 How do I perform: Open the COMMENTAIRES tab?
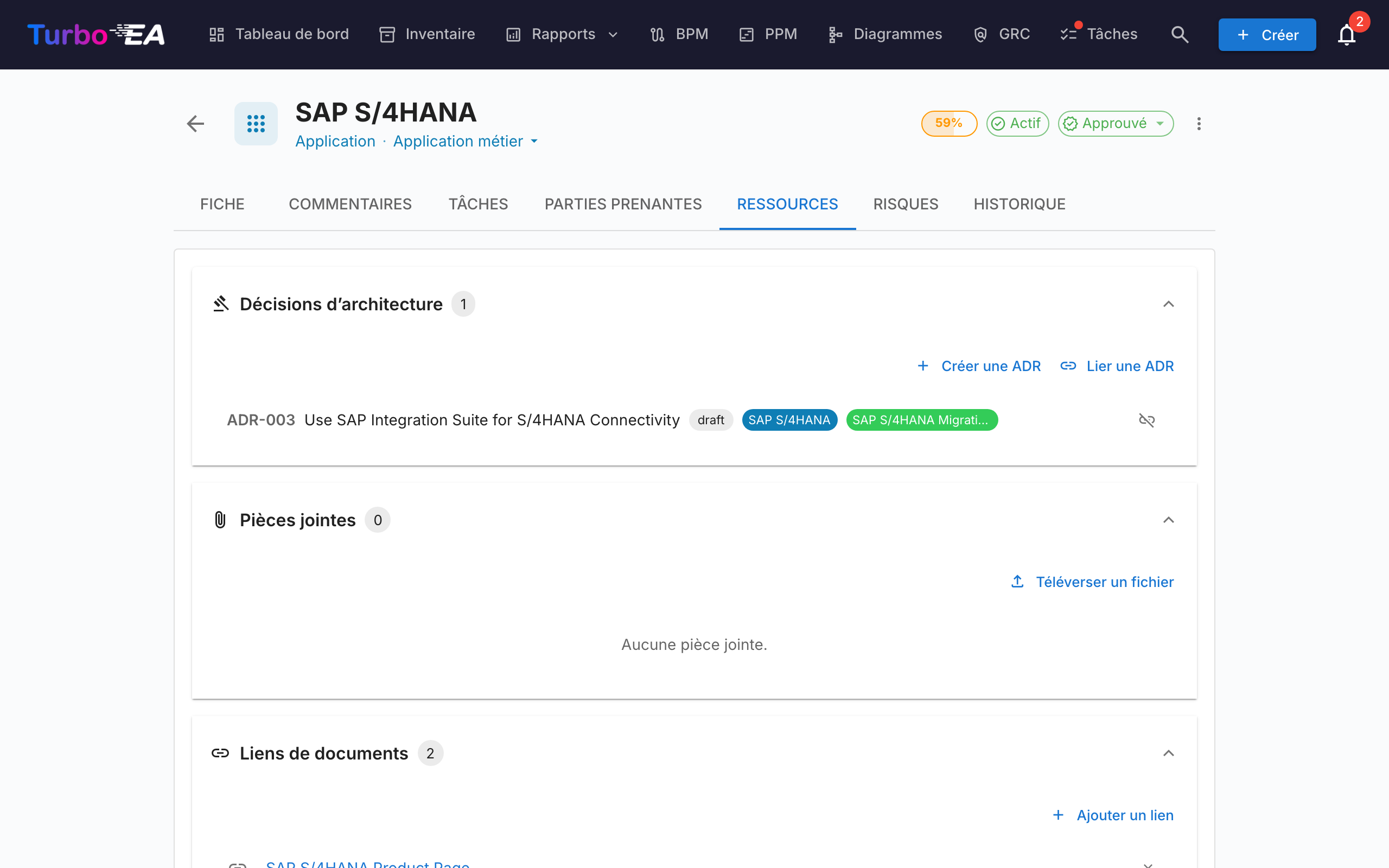pyautogui.click(x=350, y=204)
